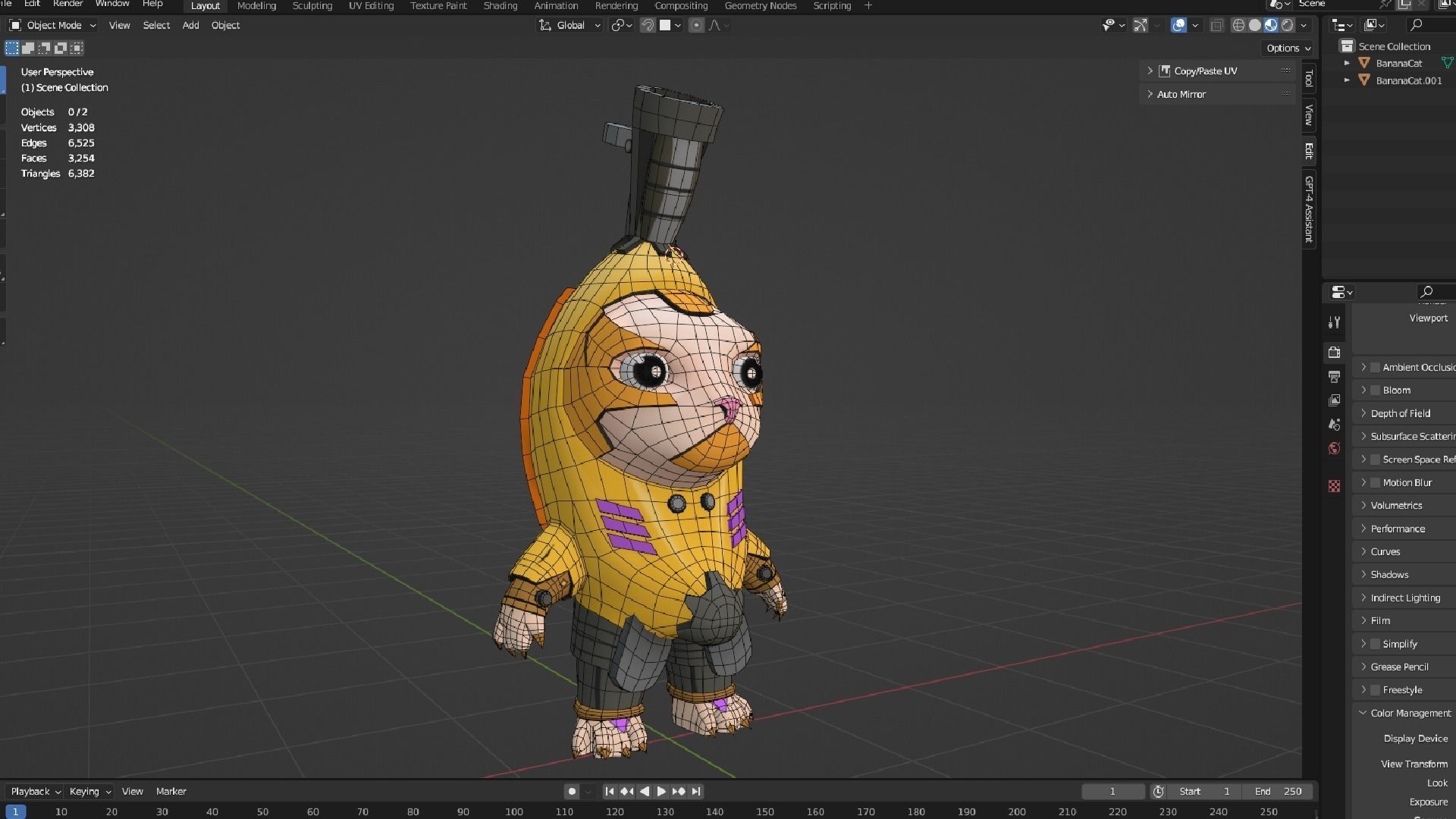This screenshot has width=1456, height=819.
Task: Toggle auto keying record button
Action: click(572, 791)
